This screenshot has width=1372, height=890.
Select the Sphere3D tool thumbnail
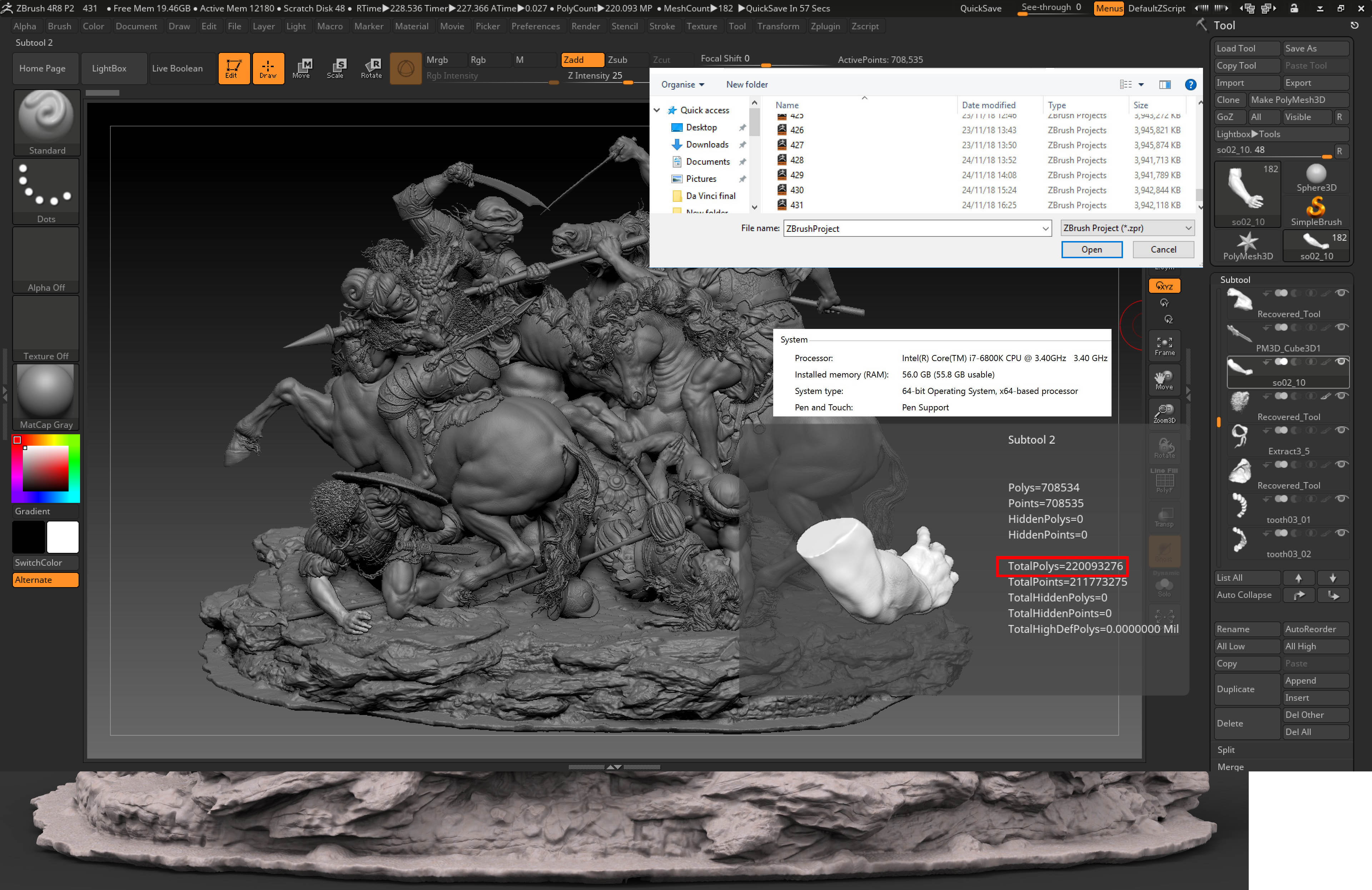tap(1316, 178)
